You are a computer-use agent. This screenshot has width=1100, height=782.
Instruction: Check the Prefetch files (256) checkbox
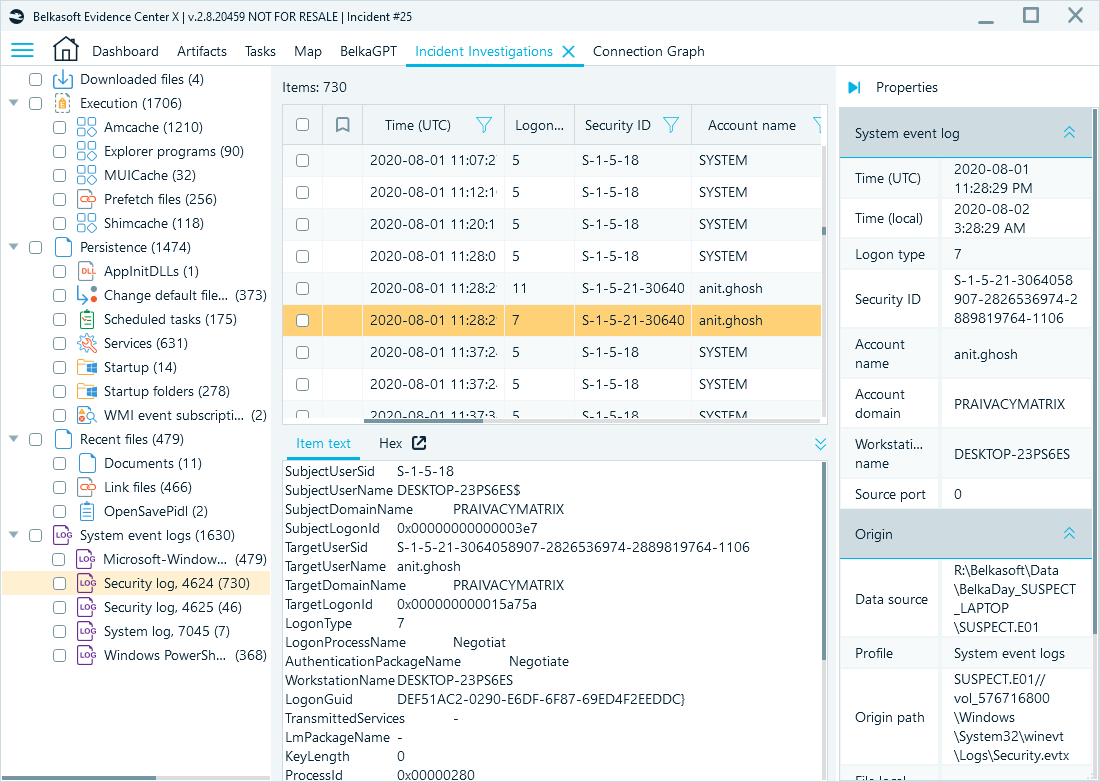point(59,199)
